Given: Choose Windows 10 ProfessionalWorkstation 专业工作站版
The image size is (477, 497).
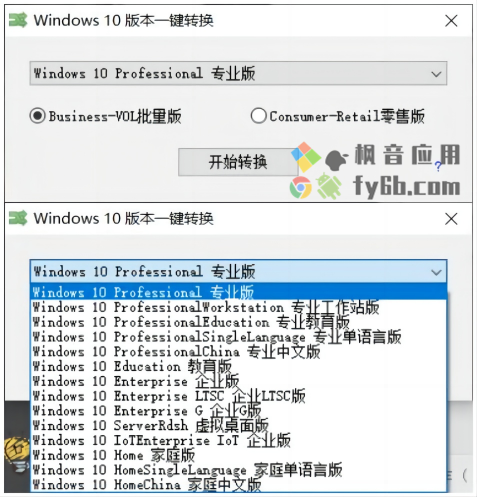Looking at the screenshot, I should pos(238,307).
